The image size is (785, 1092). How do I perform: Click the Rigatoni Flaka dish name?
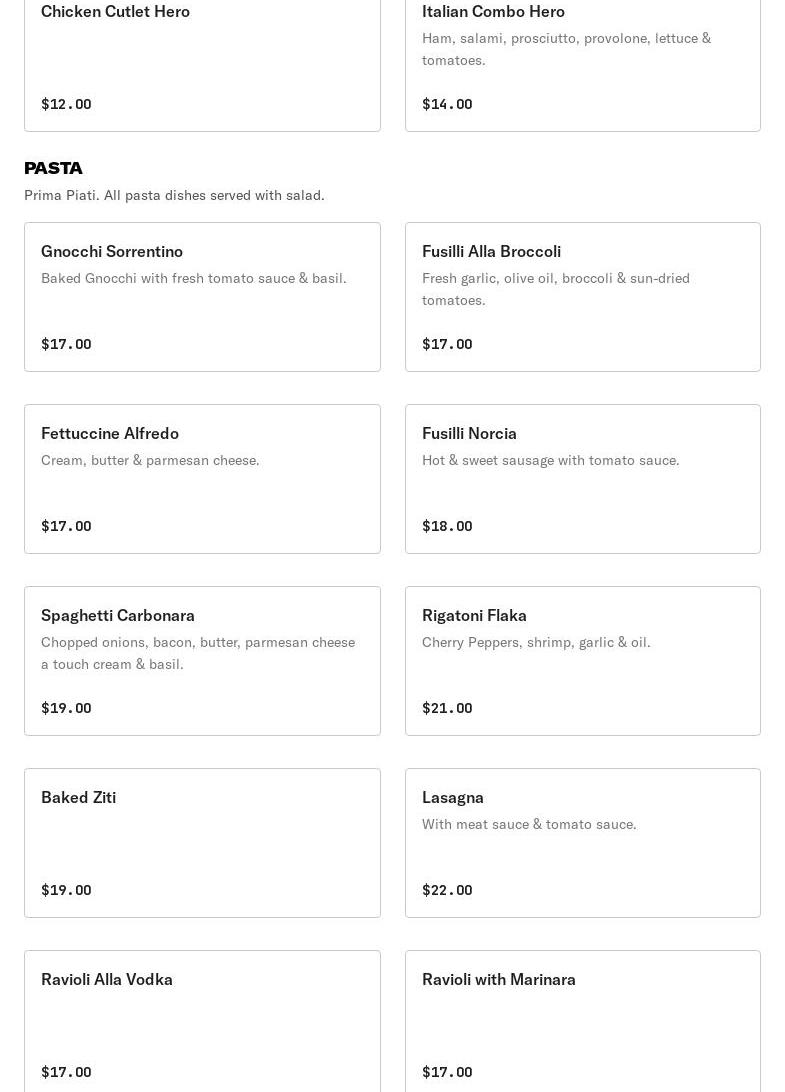(474, 615)
